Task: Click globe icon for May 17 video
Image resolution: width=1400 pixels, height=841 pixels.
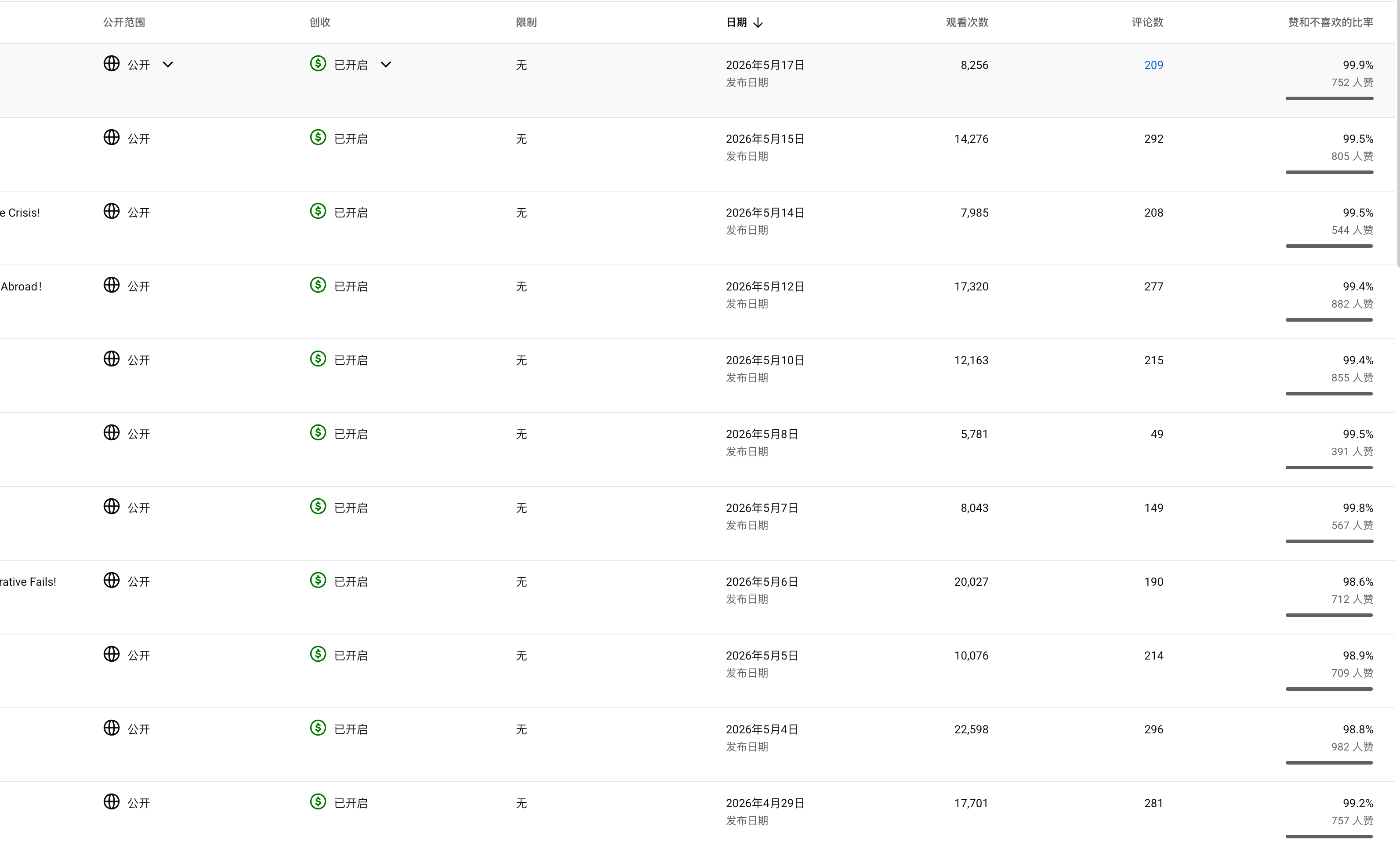Action: [112, 63]
